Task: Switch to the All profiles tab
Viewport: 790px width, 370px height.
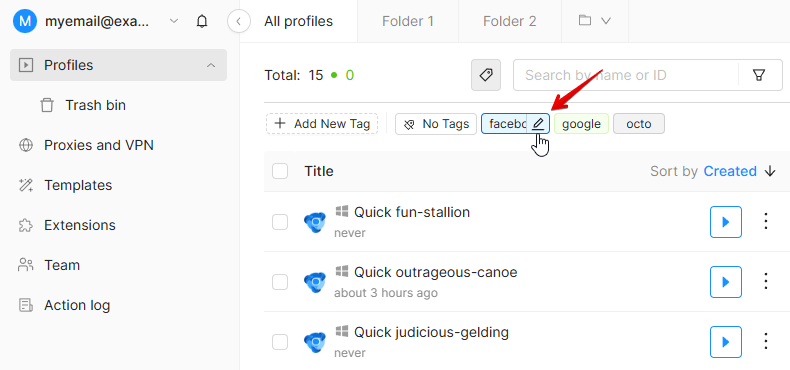Action: point(299,21)
